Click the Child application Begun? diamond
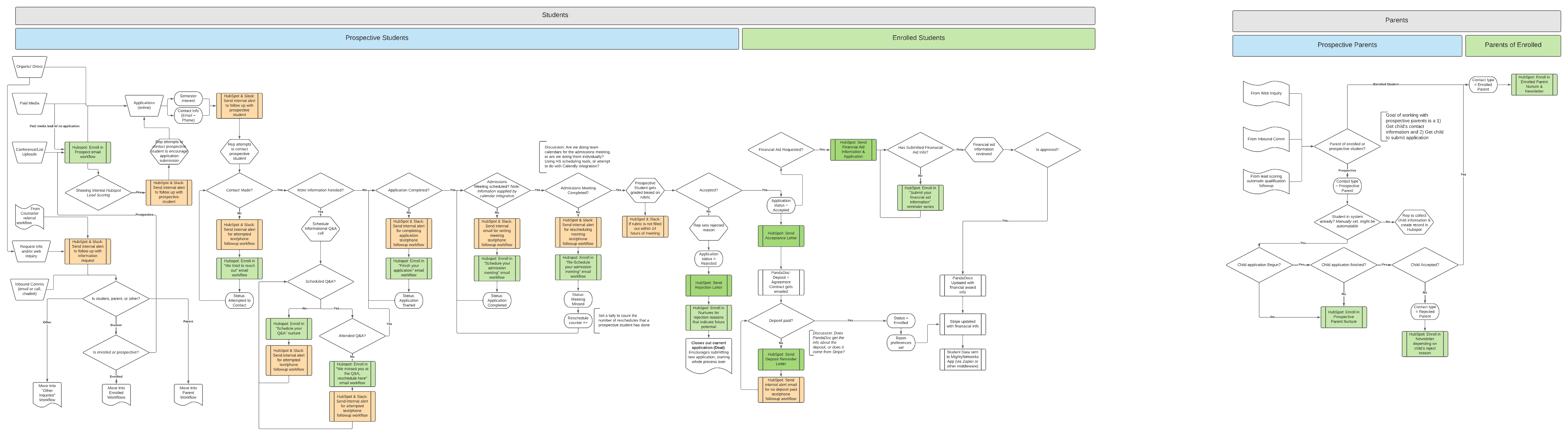The height and width of the screenshot is (436, 1568). (x=1259, y=265)
